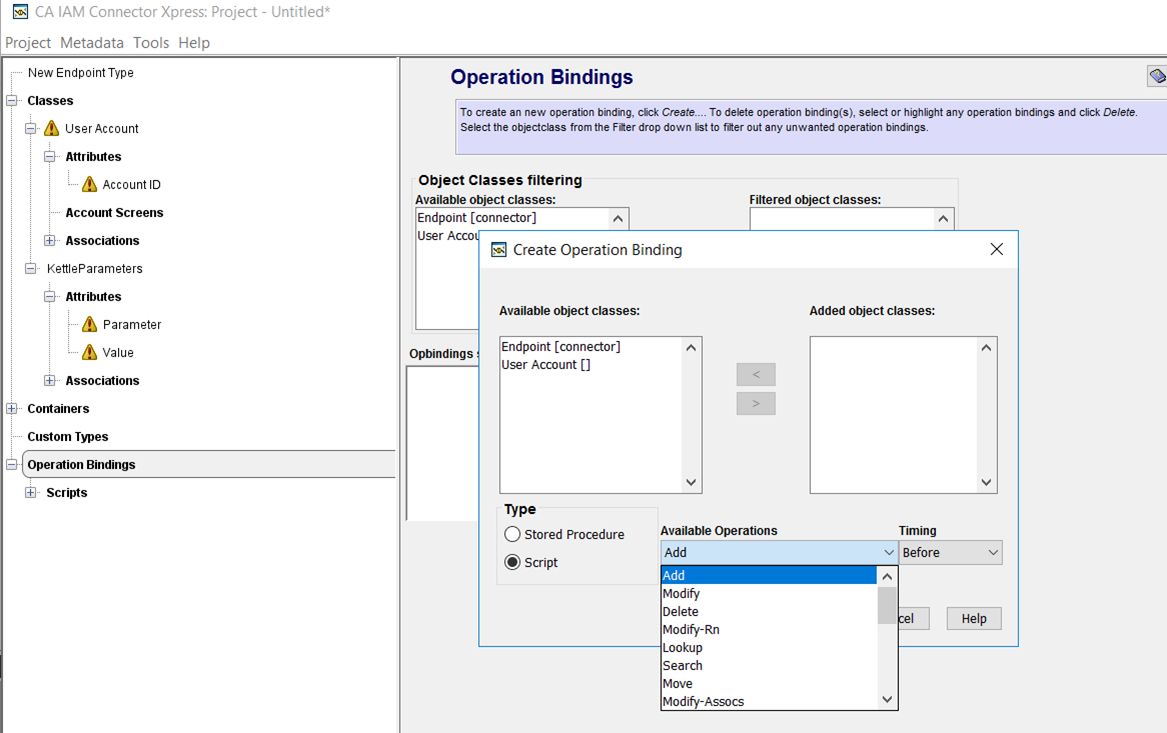
Task: Open the Available Operations combo box
Action: 778,552
